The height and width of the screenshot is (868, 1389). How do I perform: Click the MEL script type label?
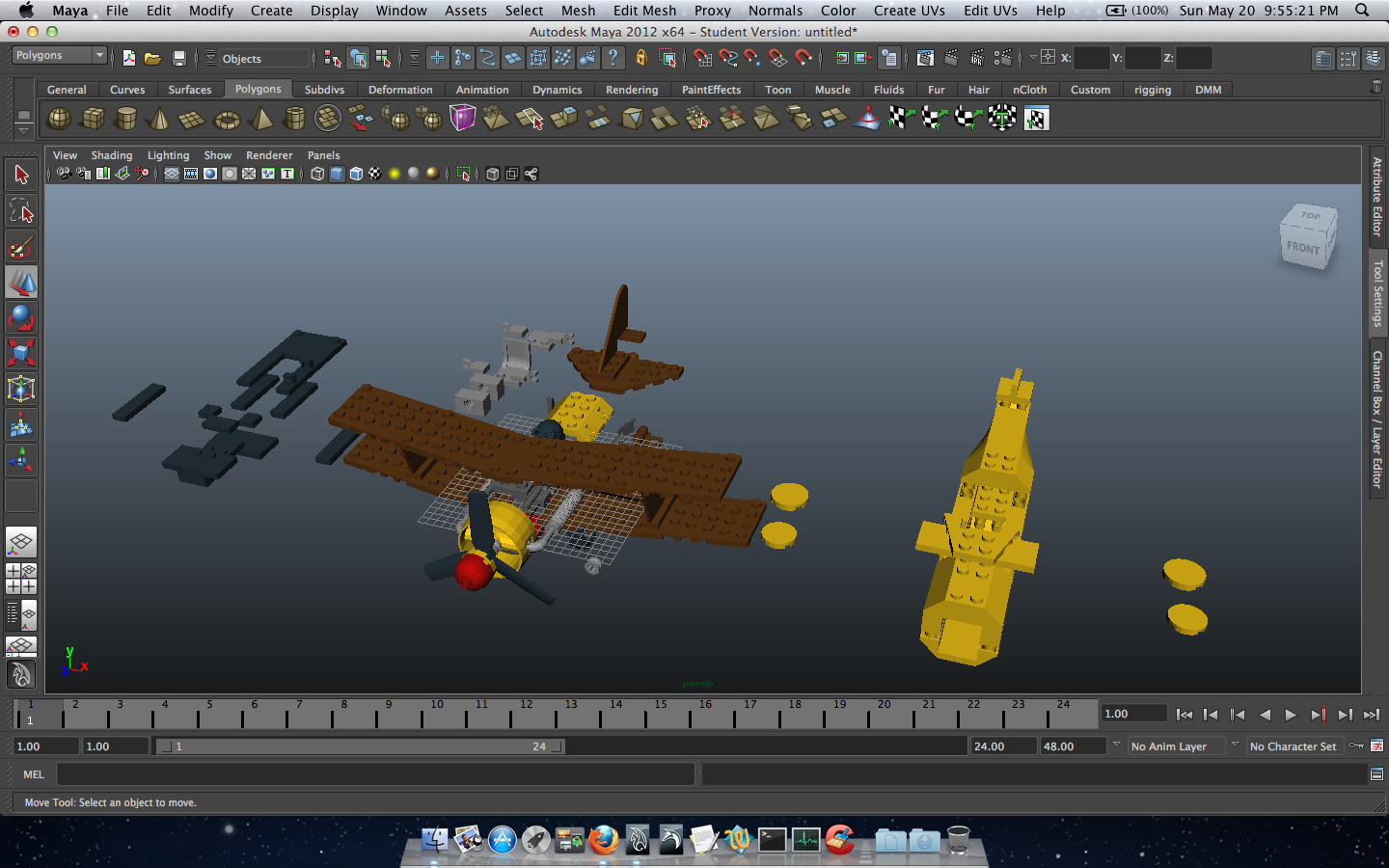tap(34, 774)
